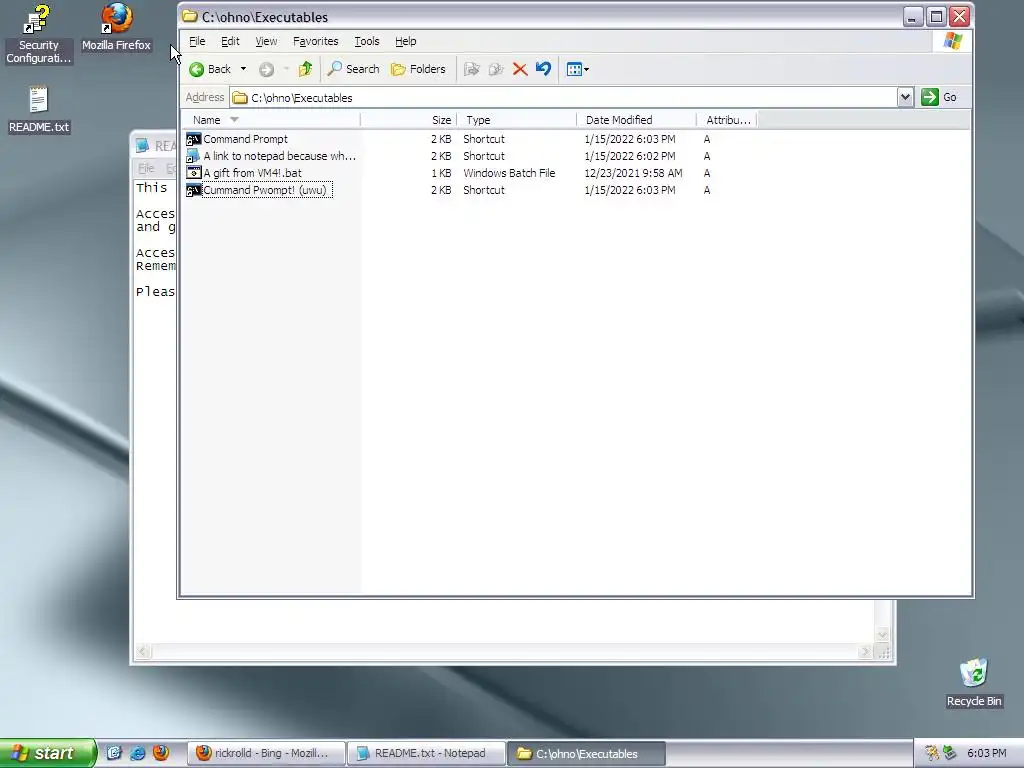This screenshot has height=768, width=1024.
Task: Click the Undo icon in toolbar
Action: pos(543,69)
